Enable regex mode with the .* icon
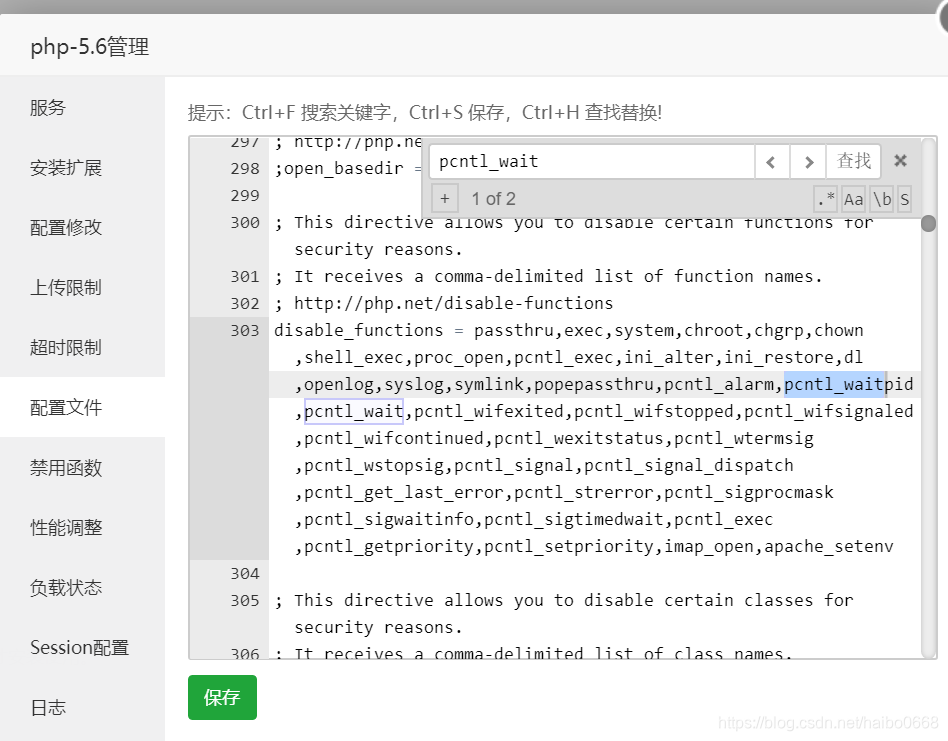The height and width of the screenshot is (741, 948). pyautogui.click(x=825, y=198)
